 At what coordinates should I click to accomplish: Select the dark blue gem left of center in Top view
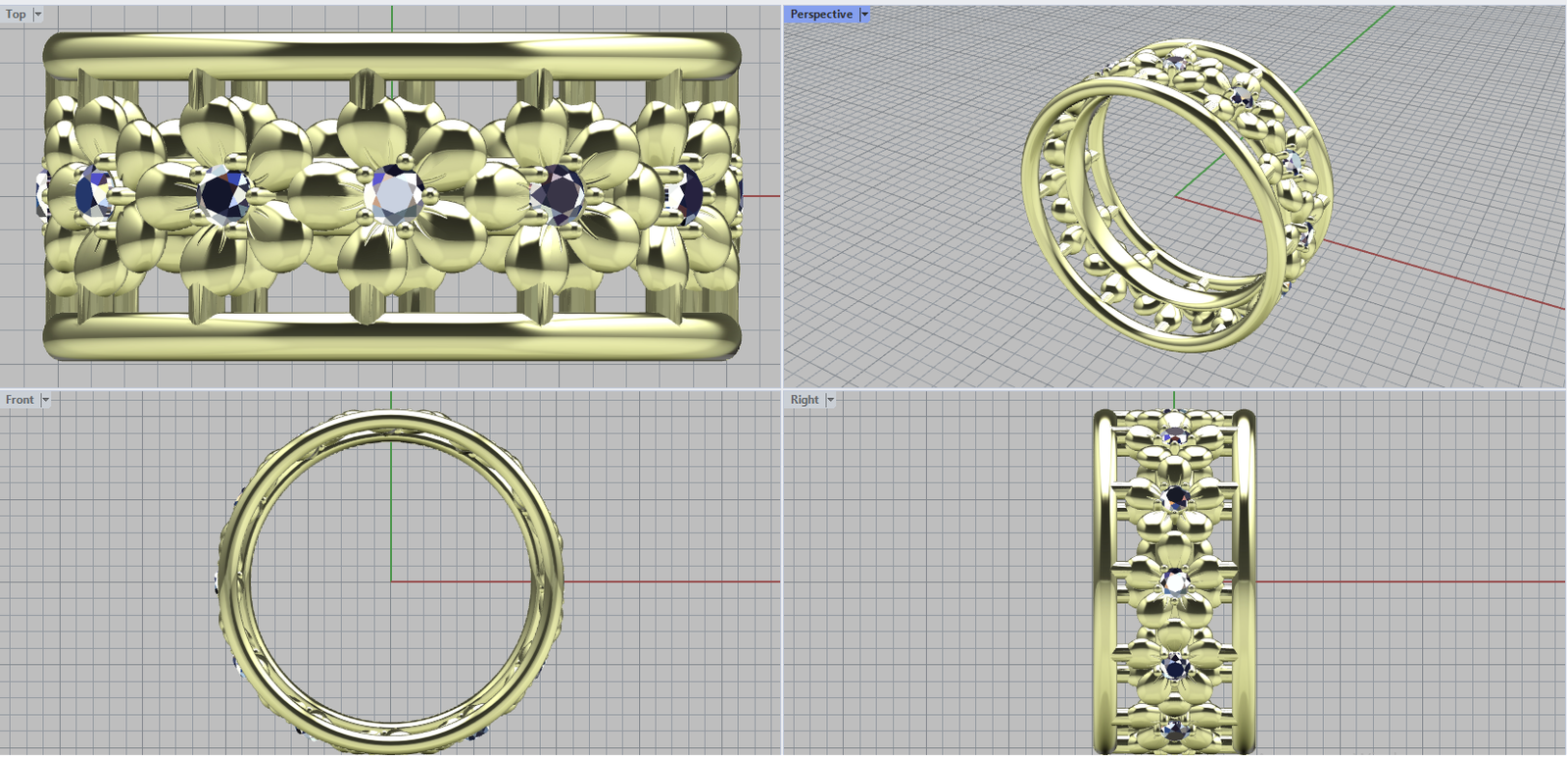tap(223, 195)
